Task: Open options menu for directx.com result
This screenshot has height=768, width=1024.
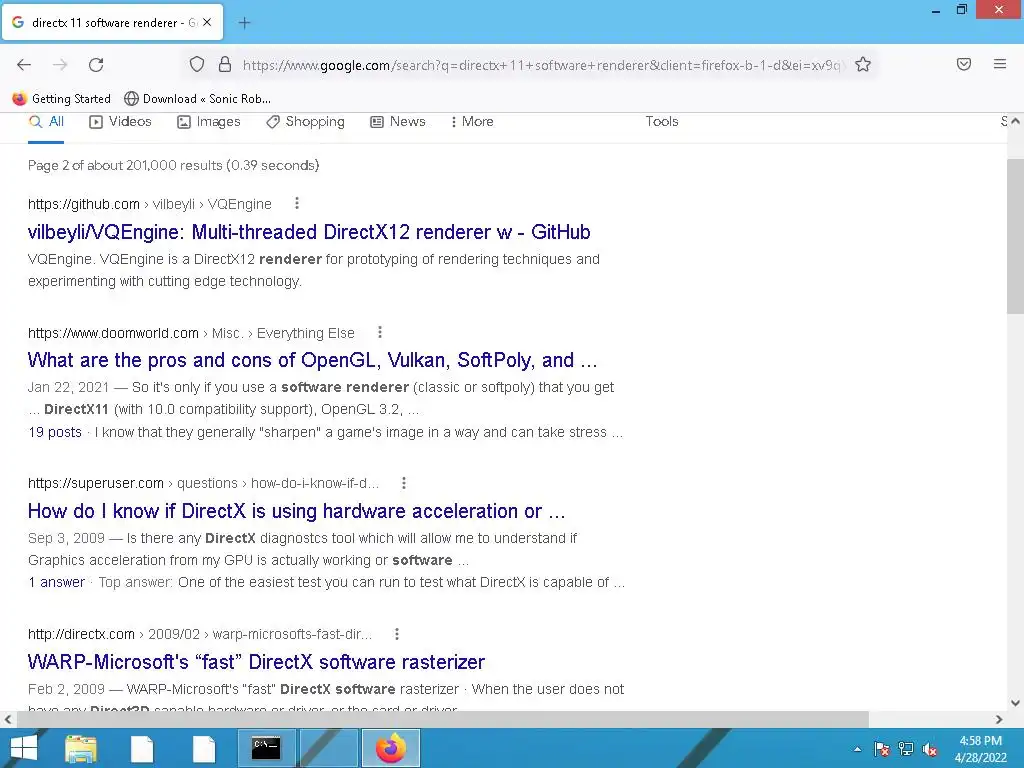Action: (396, 634)
